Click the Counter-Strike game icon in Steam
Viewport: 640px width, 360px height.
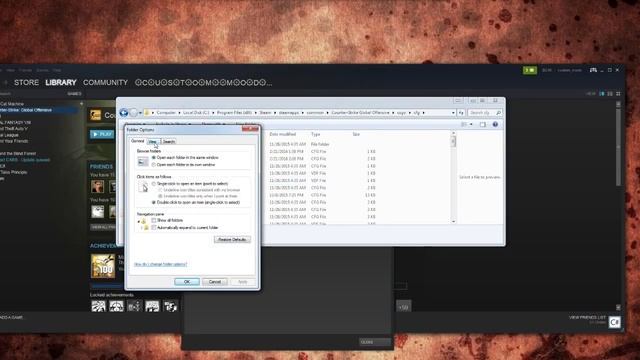96,115
